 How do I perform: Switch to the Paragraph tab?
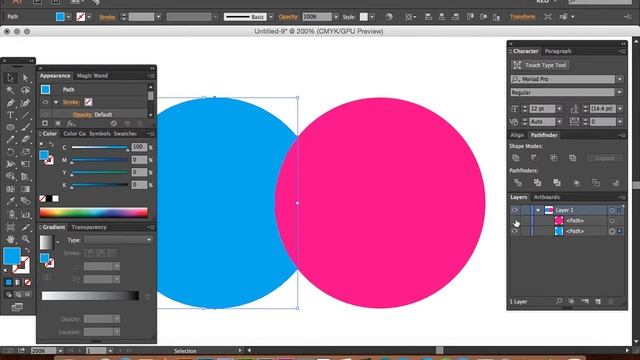point(558,51)
